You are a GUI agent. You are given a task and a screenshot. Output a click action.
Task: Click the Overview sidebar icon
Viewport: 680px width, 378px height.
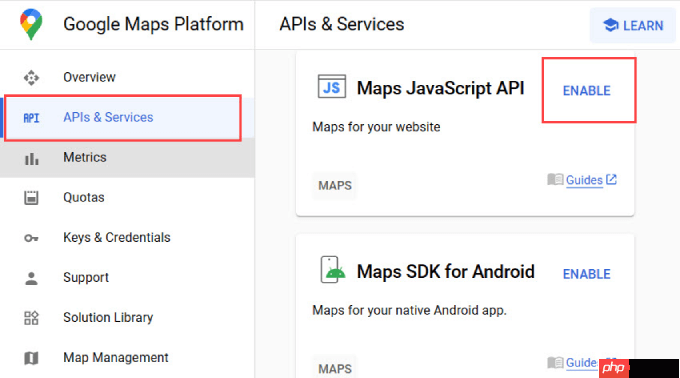click(31, 78)
